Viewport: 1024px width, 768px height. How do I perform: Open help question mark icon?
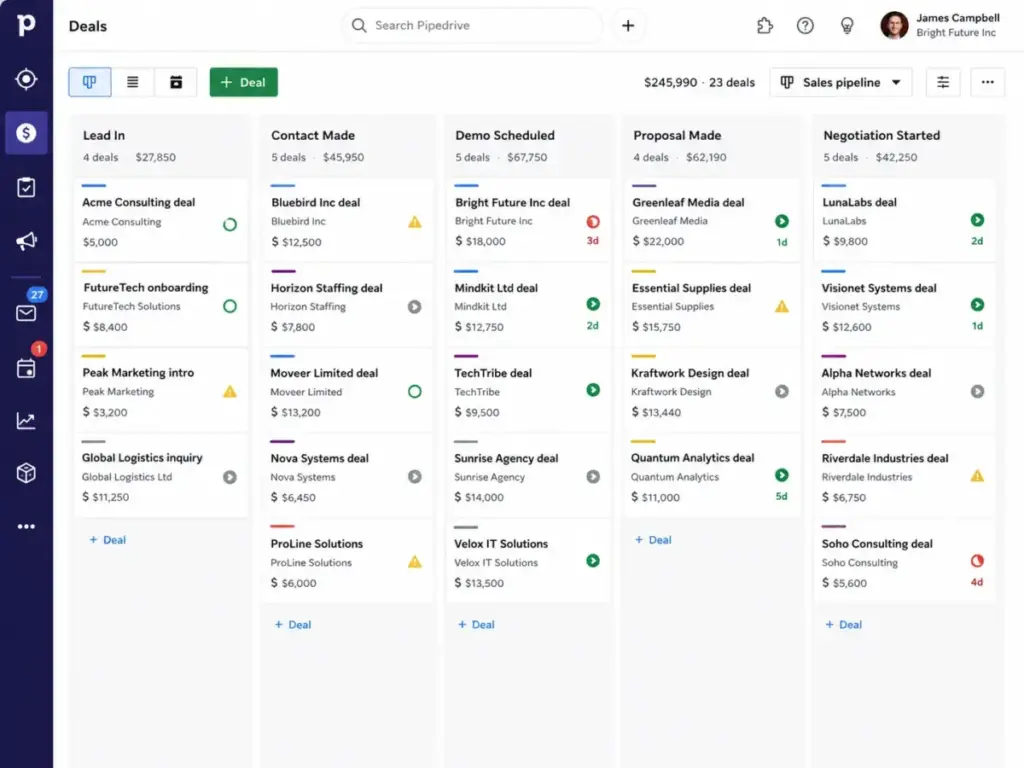point(805,25)
